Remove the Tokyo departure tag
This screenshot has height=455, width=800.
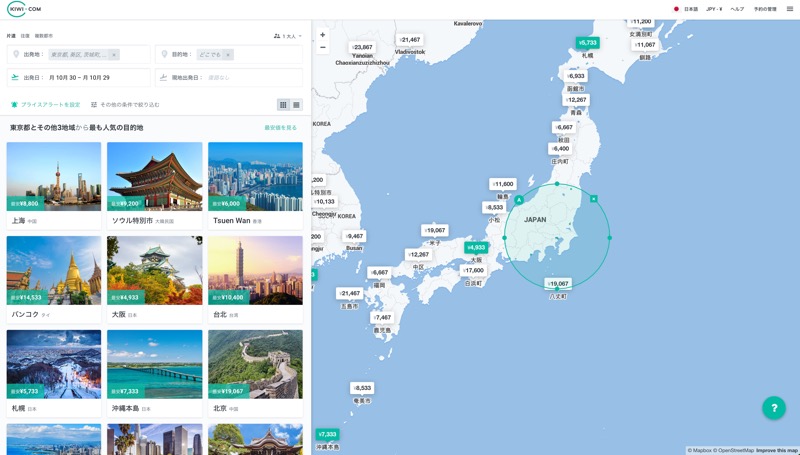[x=114, y=55]
